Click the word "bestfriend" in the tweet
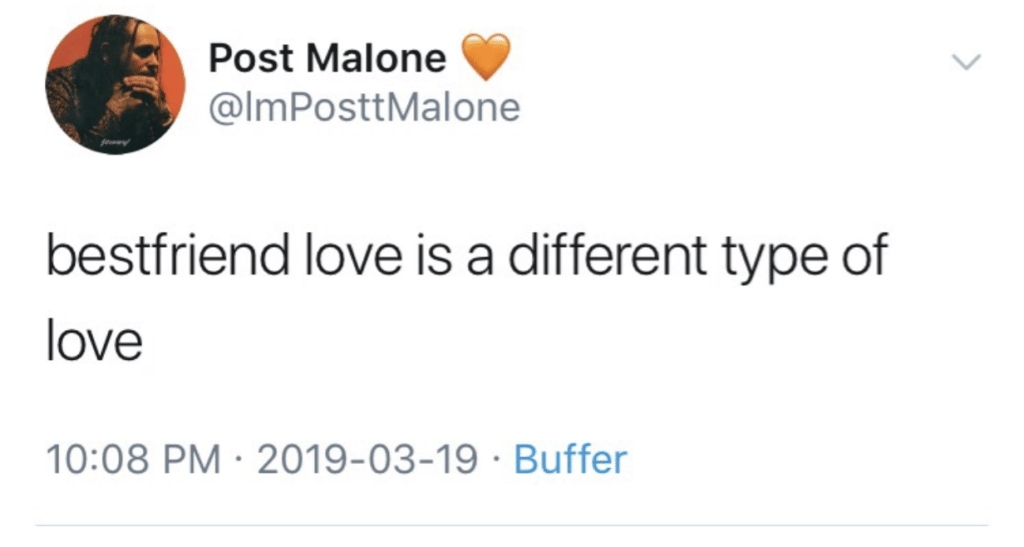The width and height of the screenshot is (1024, 547). pos(167,255)
